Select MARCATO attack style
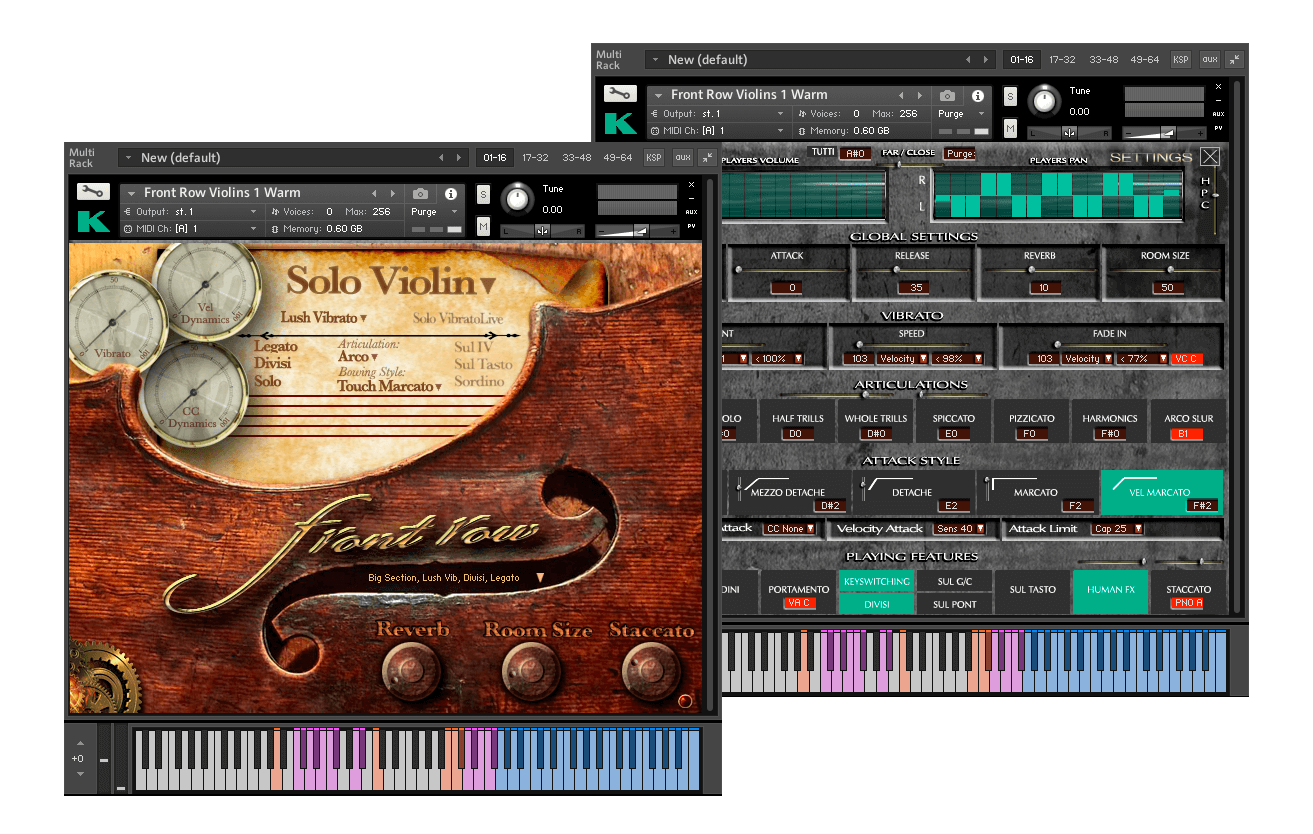Screen dimensions: 1313x834 click(1036, 492)
